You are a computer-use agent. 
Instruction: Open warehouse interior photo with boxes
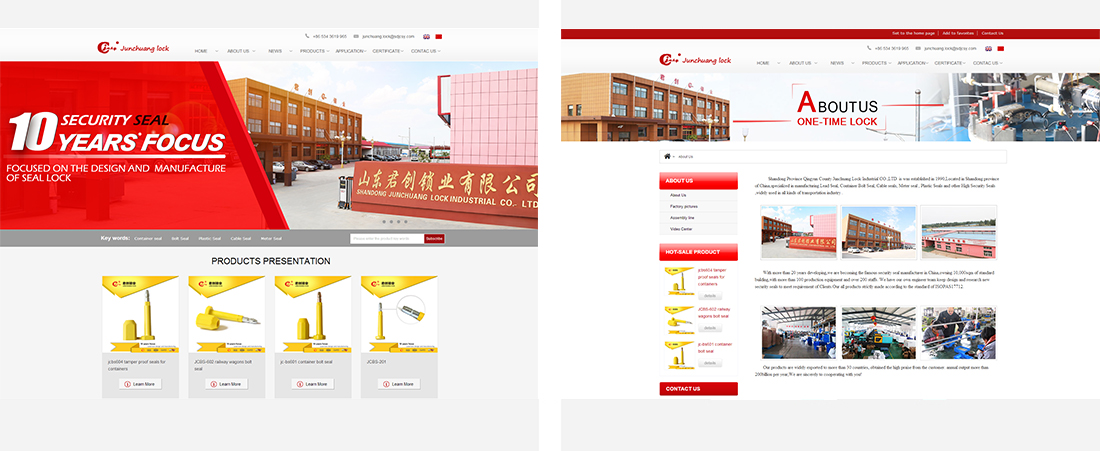coord(799,332)
